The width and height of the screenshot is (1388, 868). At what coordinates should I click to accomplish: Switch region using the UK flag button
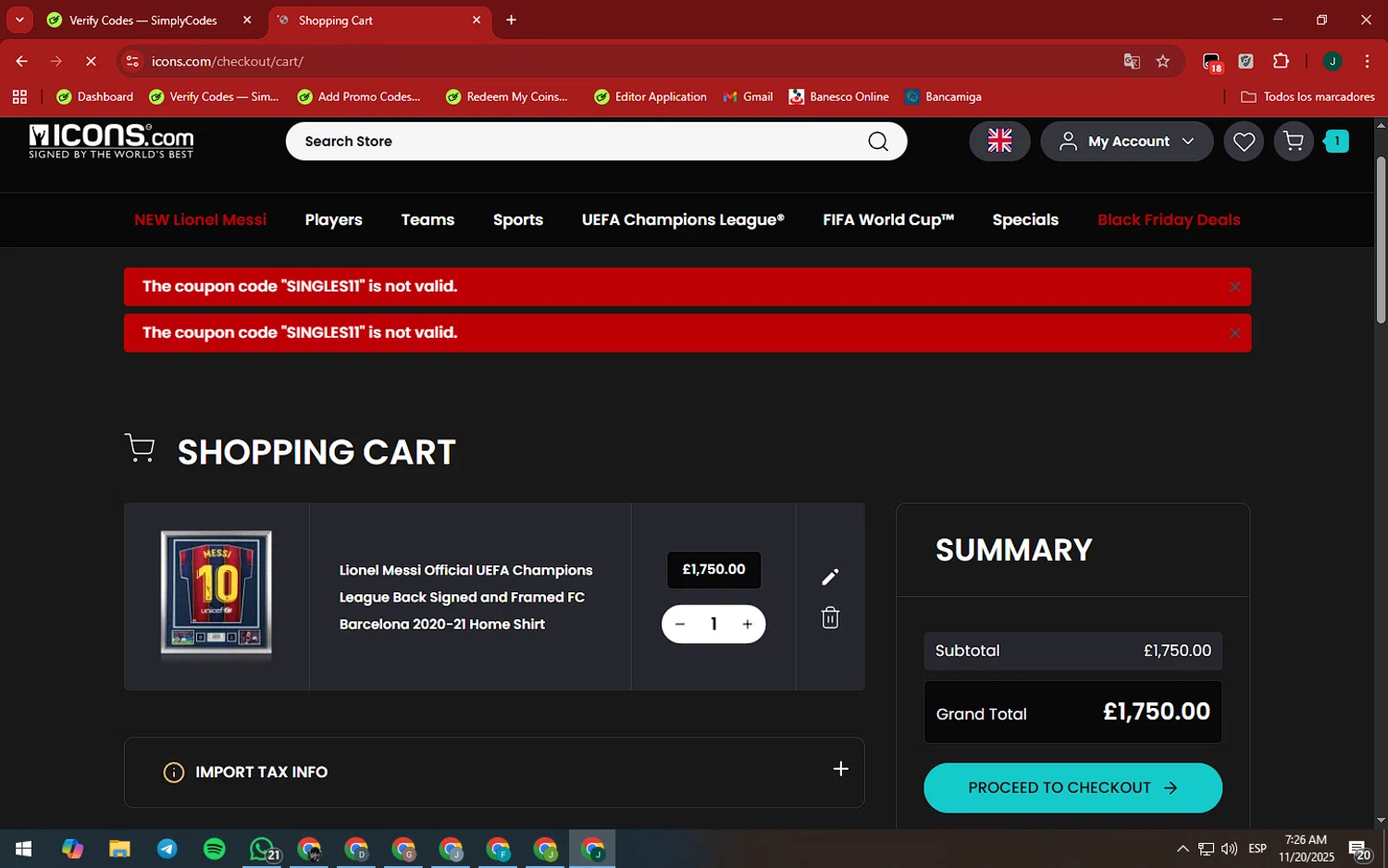[999, 142]
